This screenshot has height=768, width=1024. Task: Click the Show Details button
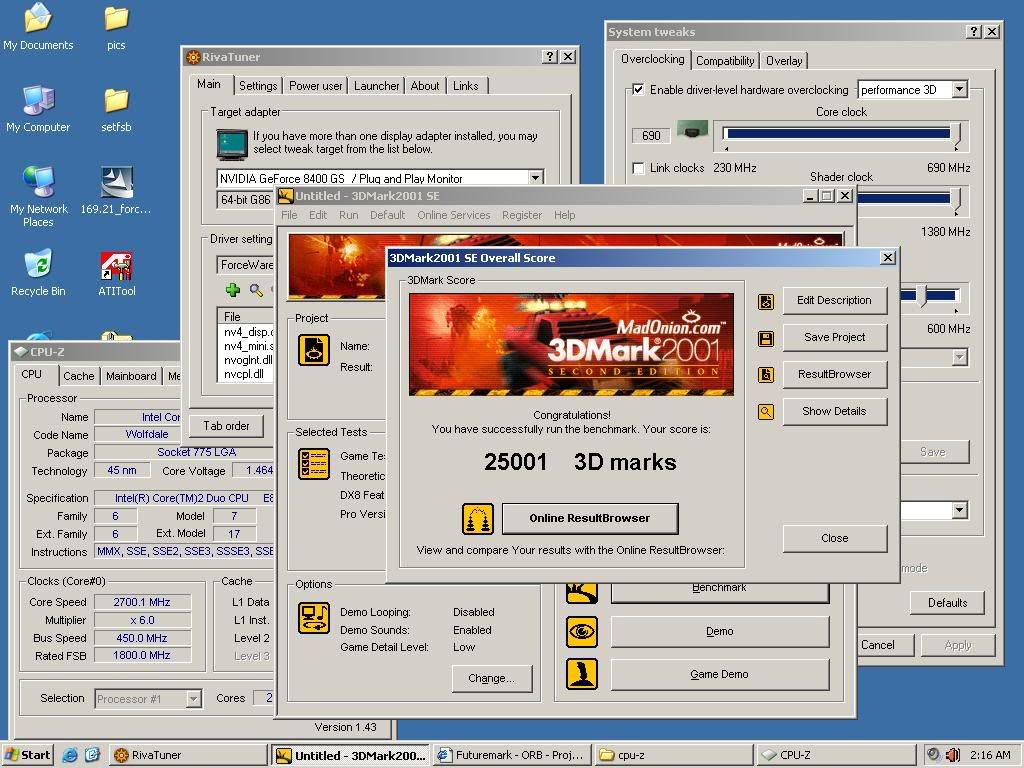(835, 411)
